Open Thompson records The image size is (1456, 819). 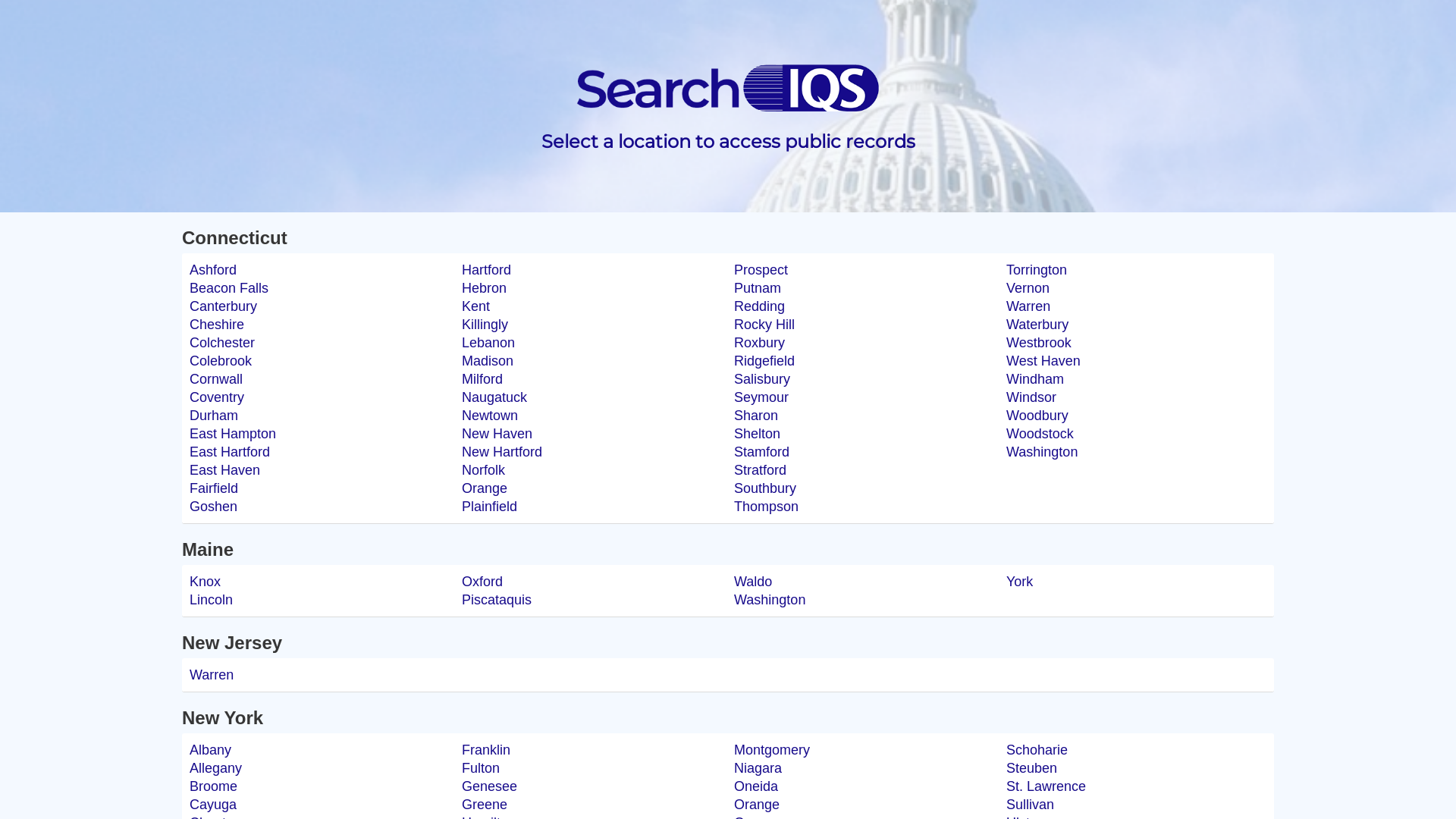tap(766, 507)
